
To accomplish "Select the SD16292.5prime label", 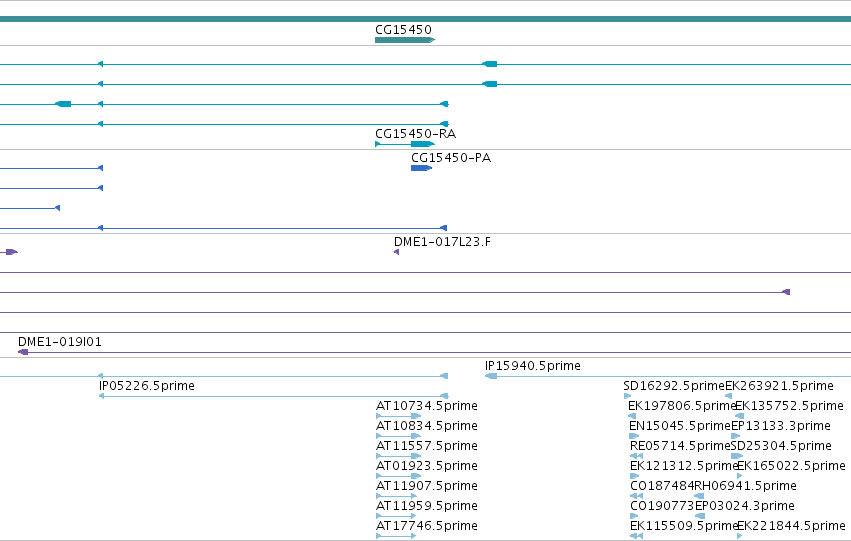I will 674,386.
